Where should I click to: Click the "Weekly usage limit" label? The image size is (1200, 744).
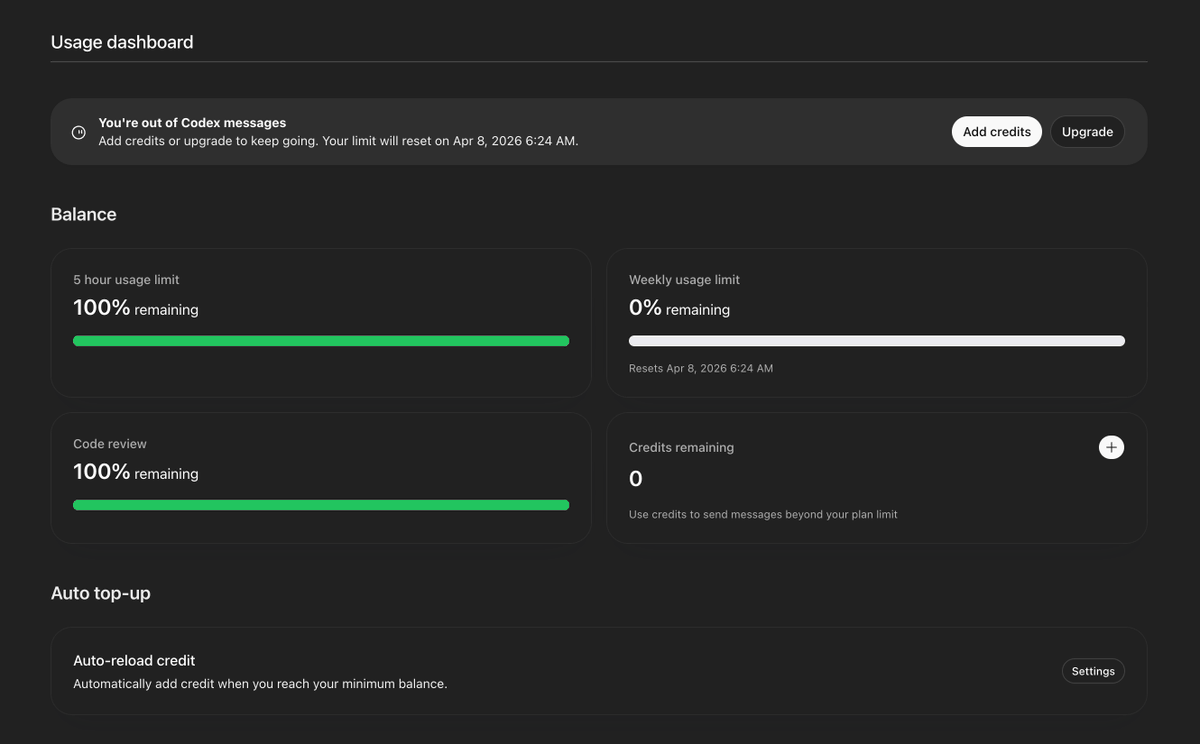coord(685,280)
